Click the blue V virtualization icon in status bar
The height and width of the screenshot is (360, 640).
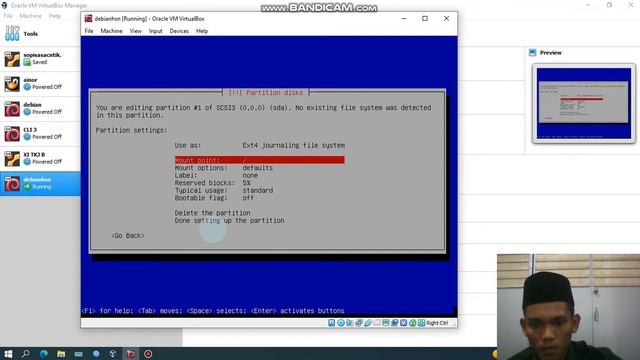[x=403, y=323]
